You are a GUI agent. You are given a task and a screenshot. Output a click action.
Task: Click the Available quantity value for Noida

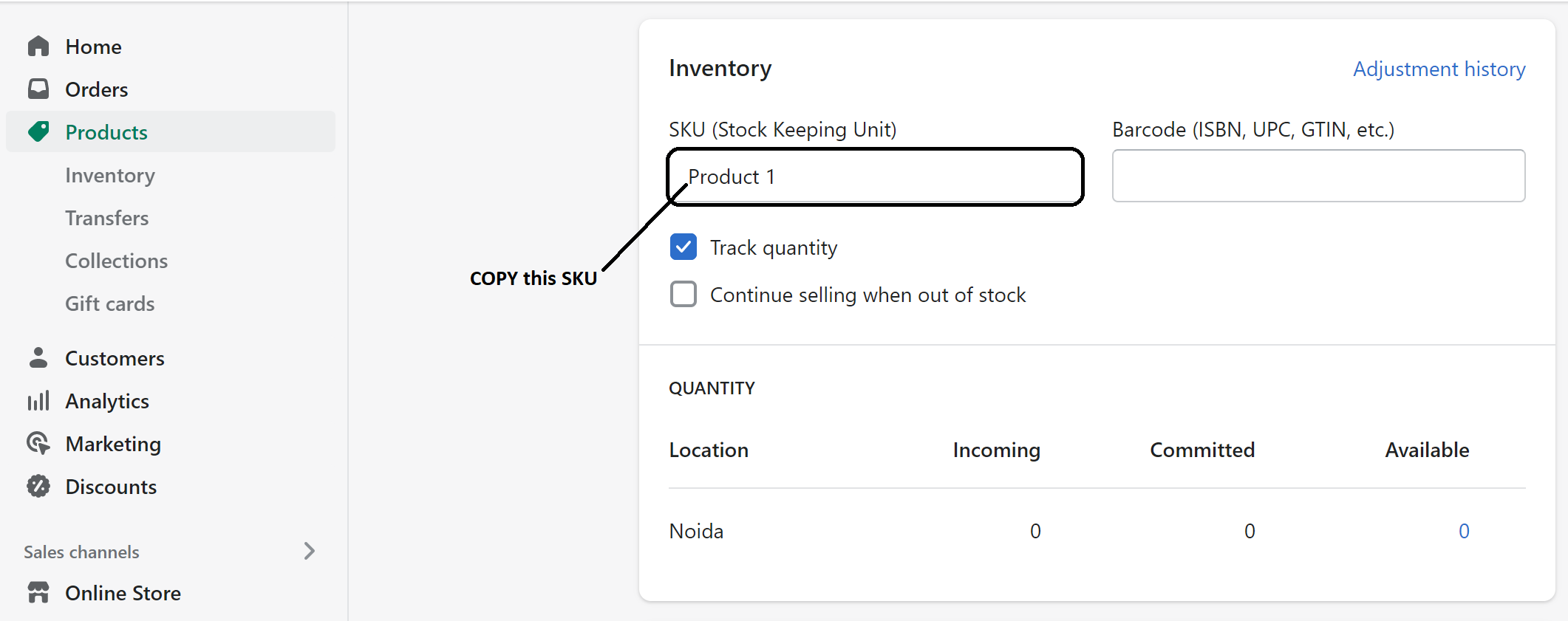tap(1464, 531)
